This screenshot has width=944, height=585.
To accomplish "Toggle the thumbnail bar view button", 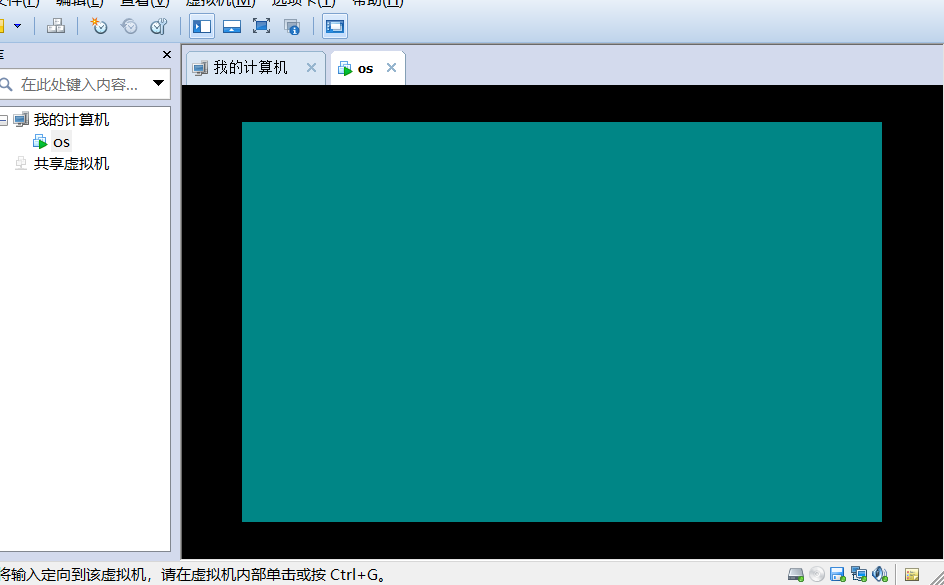I will point(232,26).
